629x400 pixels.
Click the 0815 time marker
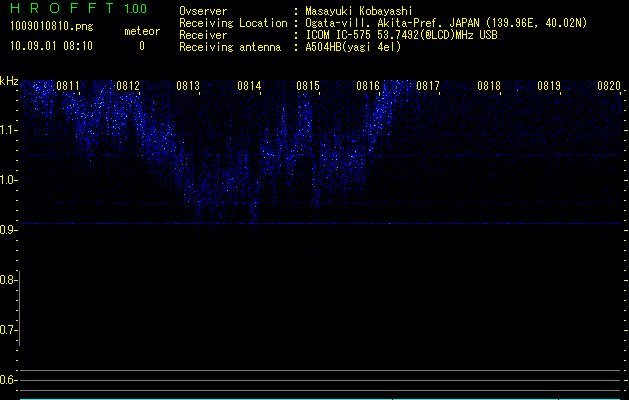(x=308, y=86)
